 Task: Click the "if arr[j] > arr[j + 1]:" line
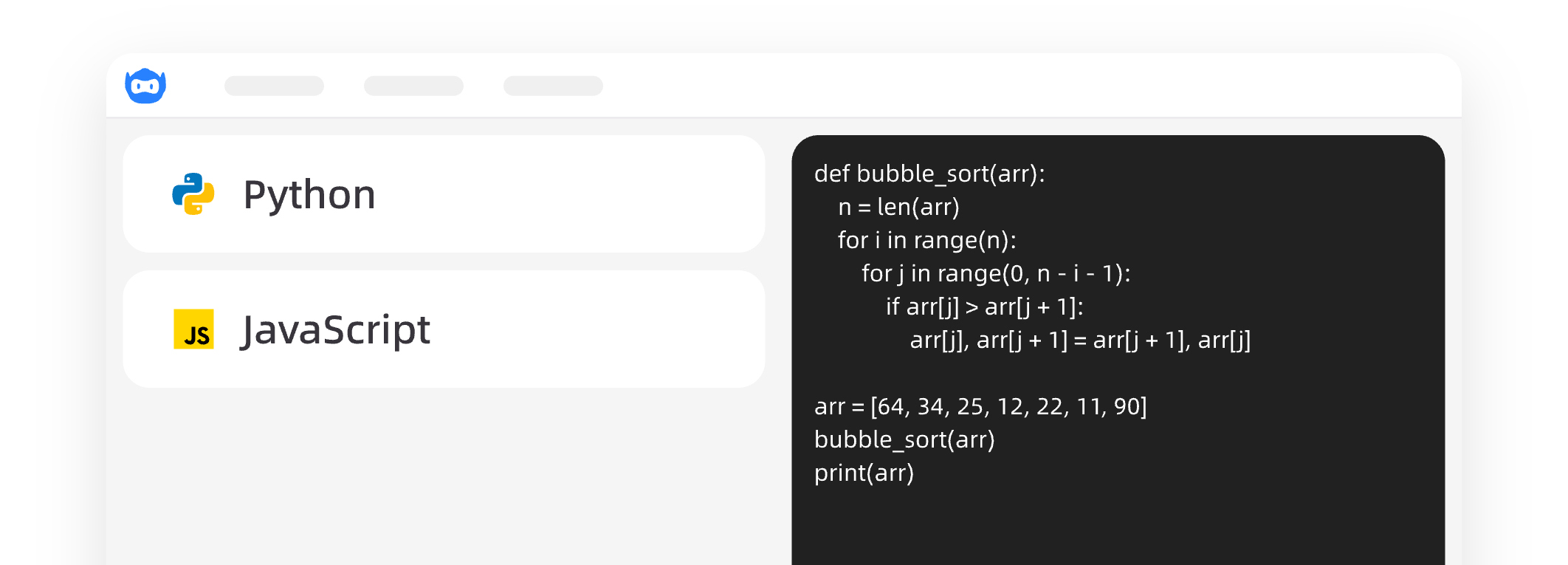[984, 307]
